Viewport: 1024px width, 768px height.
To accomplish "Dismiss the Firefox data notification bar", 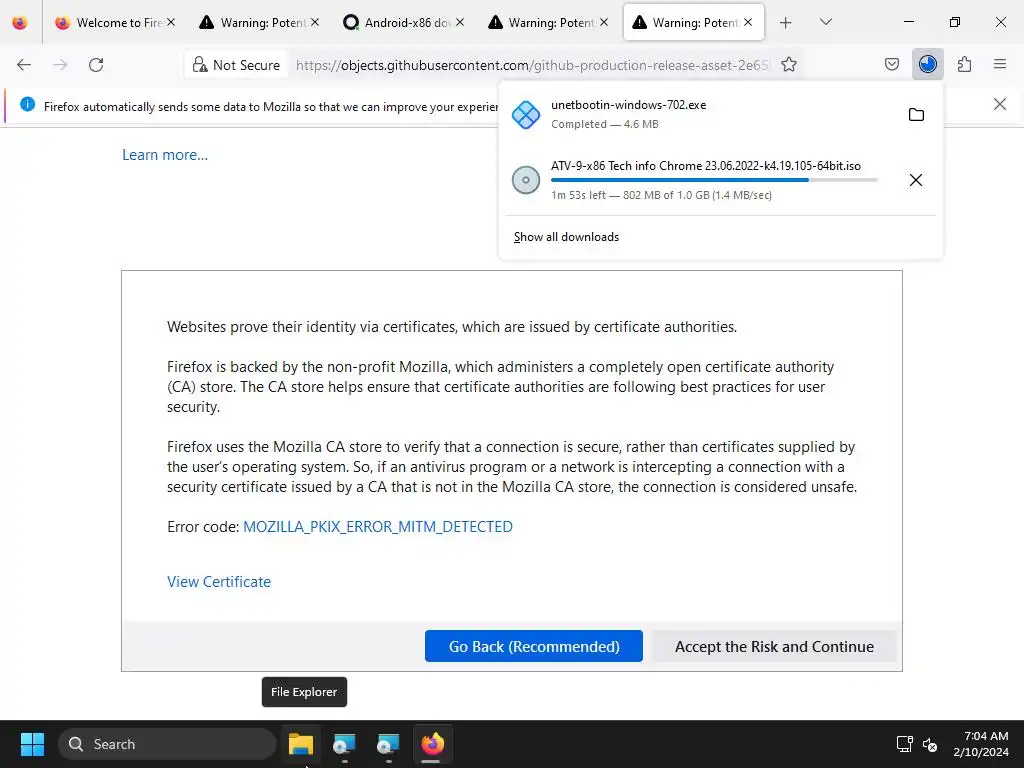I will tap(999, 104).
